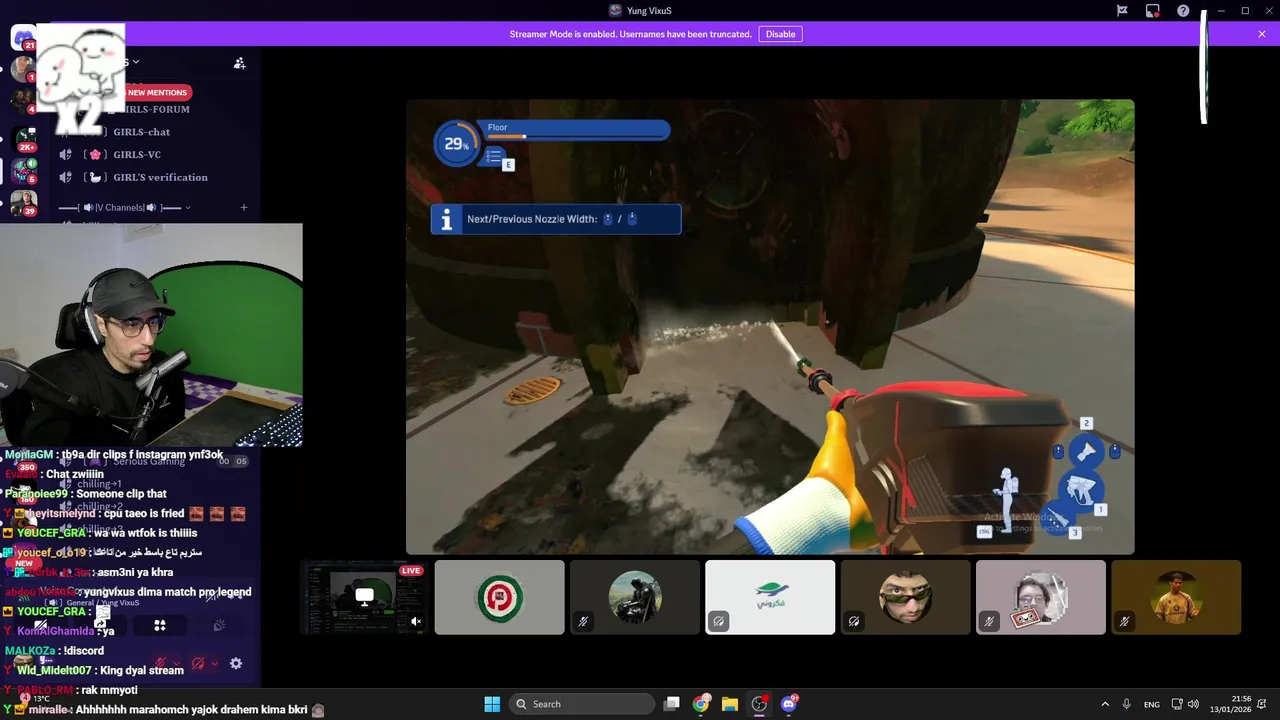Focus the main game stream video

point(770,327)
